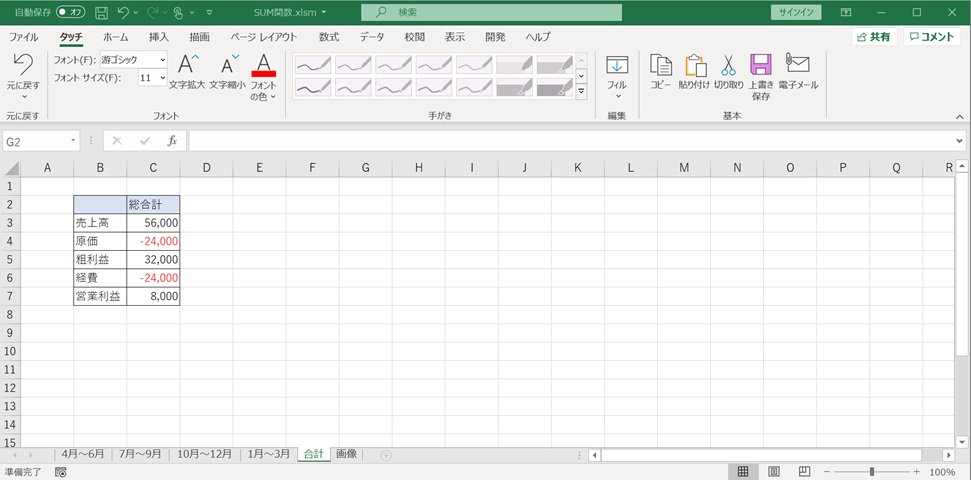Click the 文字拡大 enlarge font icon
The height and width of the screenshot is (482, 971).
[x=187, y=66]
